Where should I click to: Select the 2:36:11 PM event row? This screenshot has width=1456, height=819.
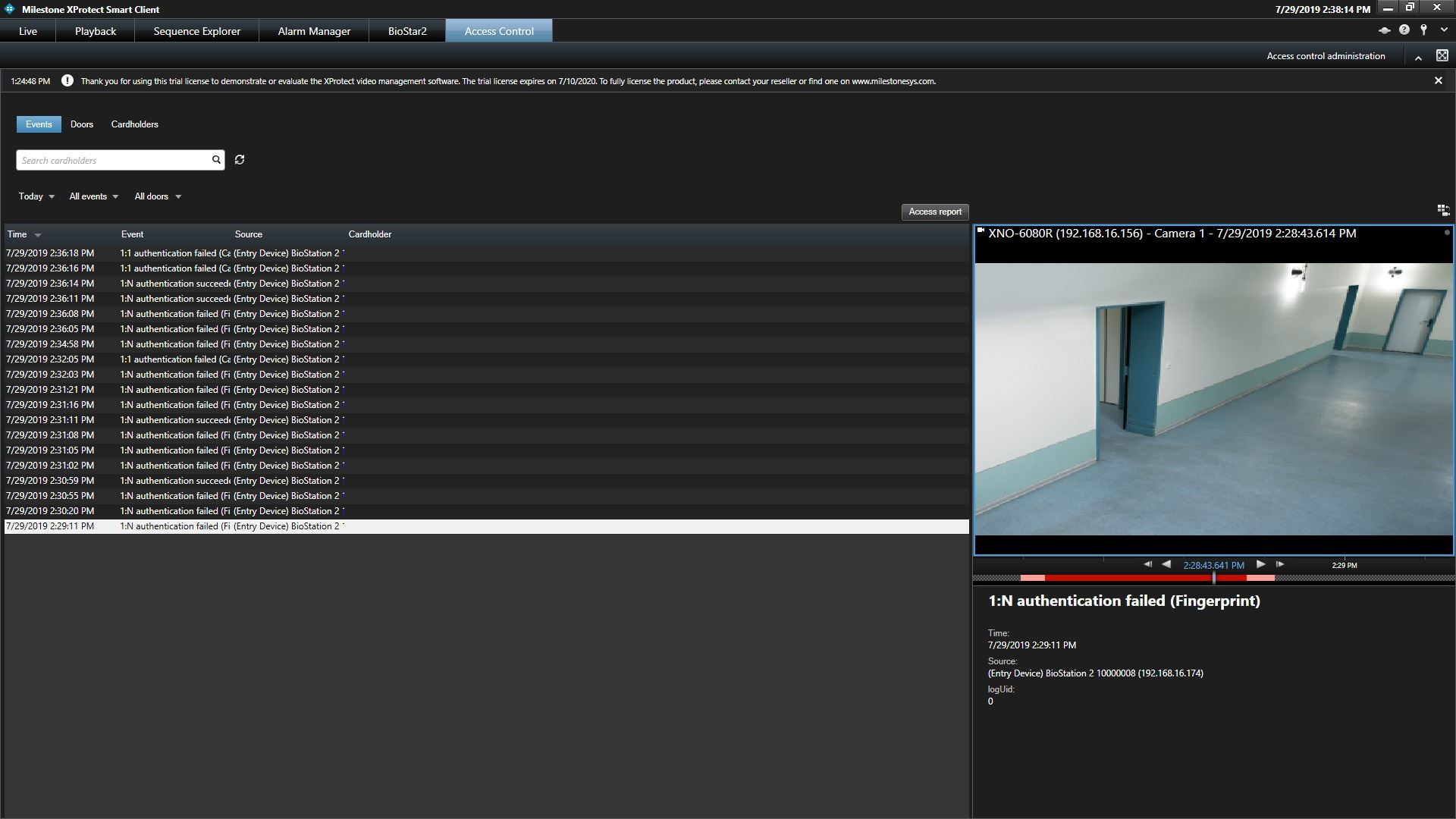coord(486,299)
